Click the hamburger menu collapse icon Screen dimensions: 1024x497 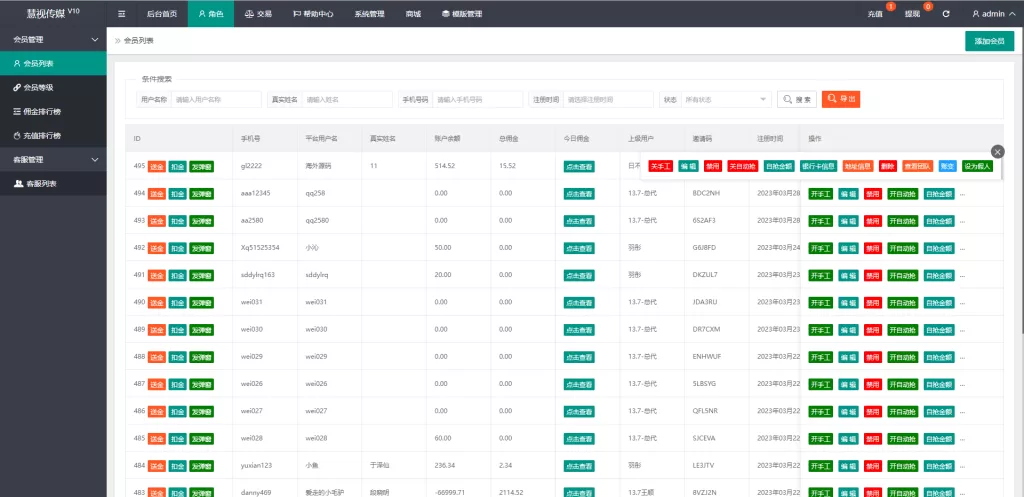[x=122, y=14]
